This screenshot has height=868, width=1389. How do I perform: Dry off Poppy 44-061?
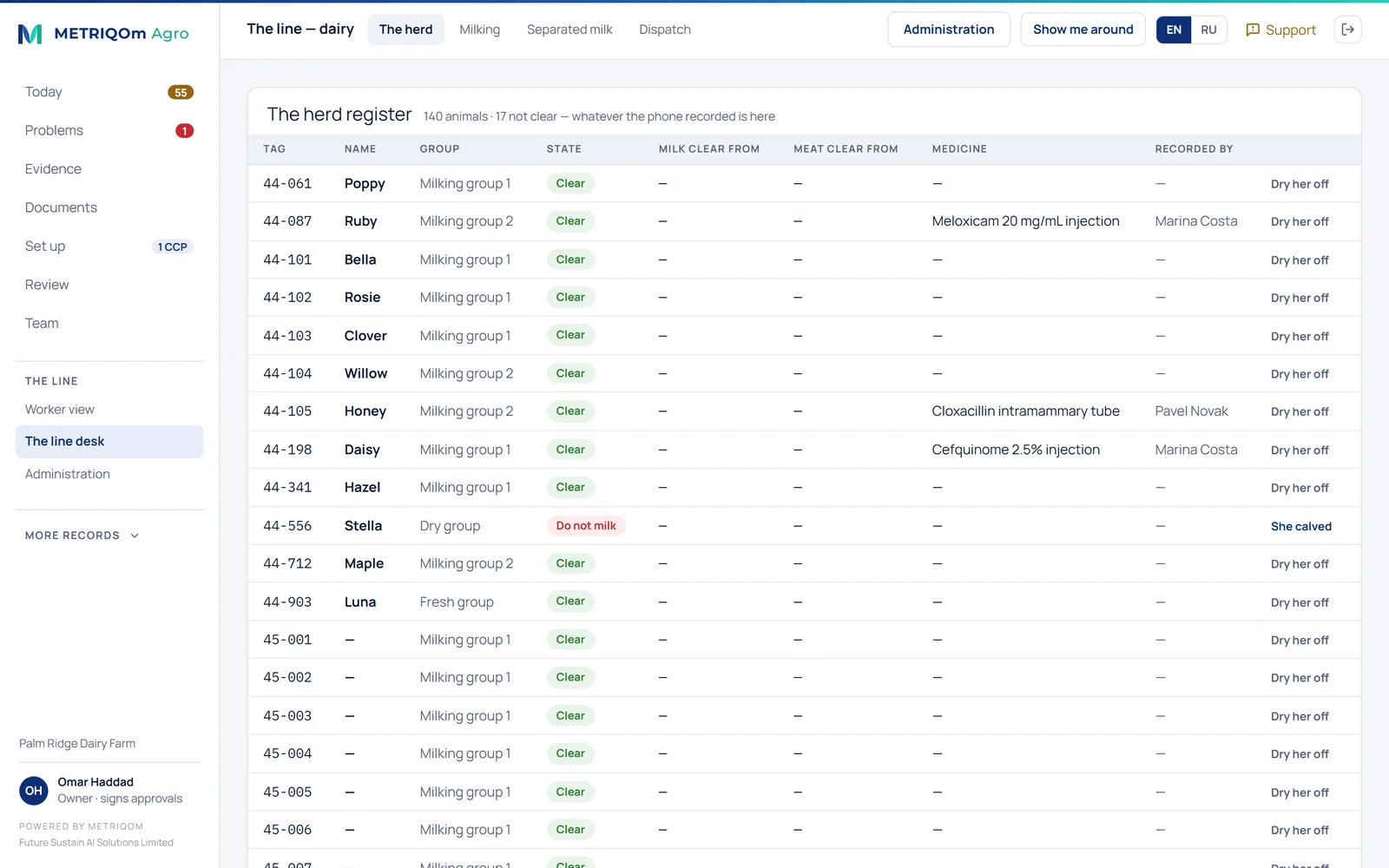pos(1300,184)
